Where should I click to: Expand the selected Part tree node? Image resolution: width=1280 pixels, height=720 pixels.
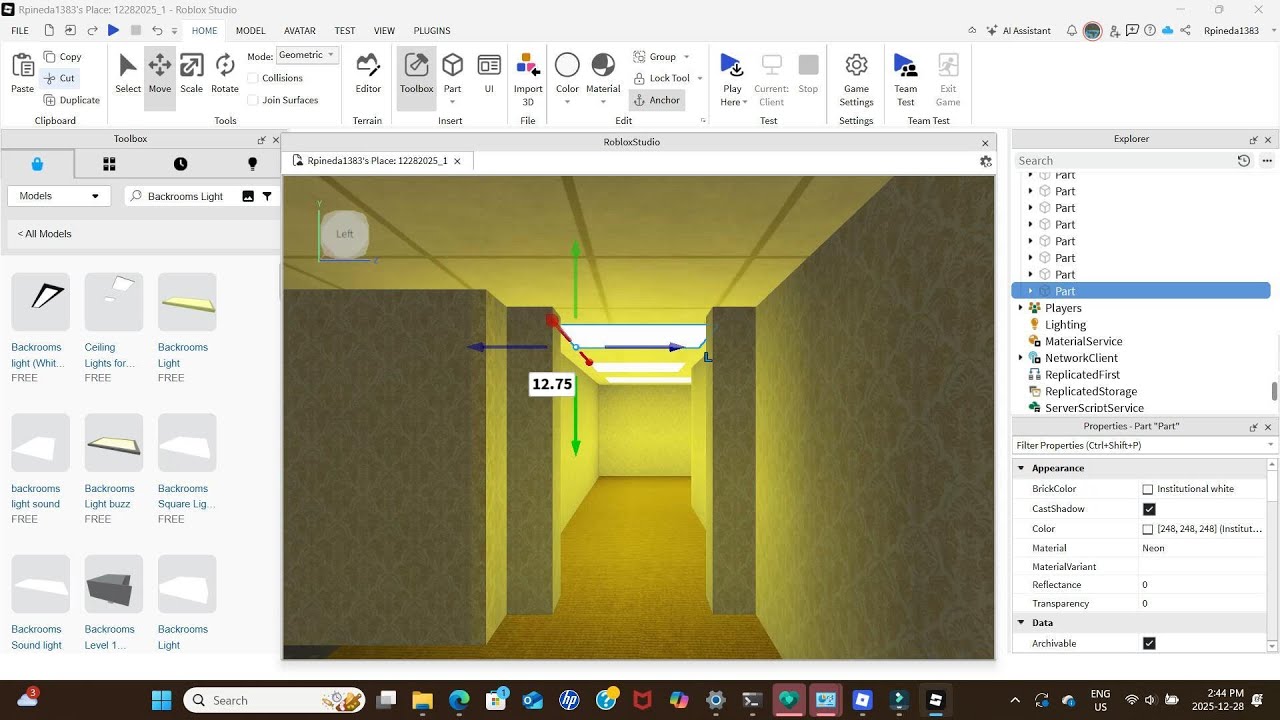(1031, 291)
